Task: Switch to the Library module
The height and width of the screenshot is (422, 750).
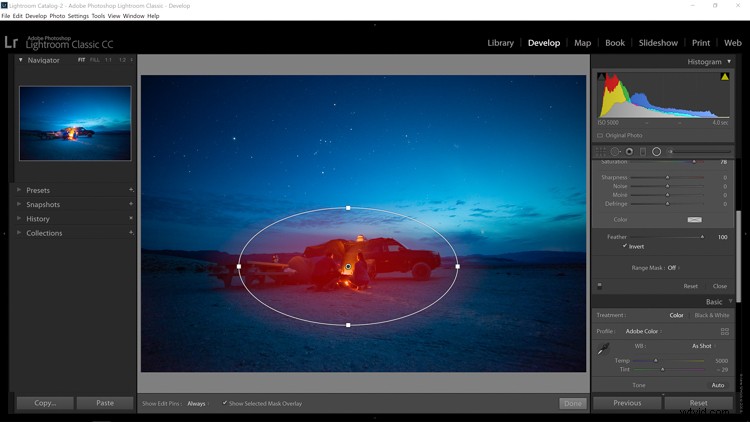Action: click(500, 43)
